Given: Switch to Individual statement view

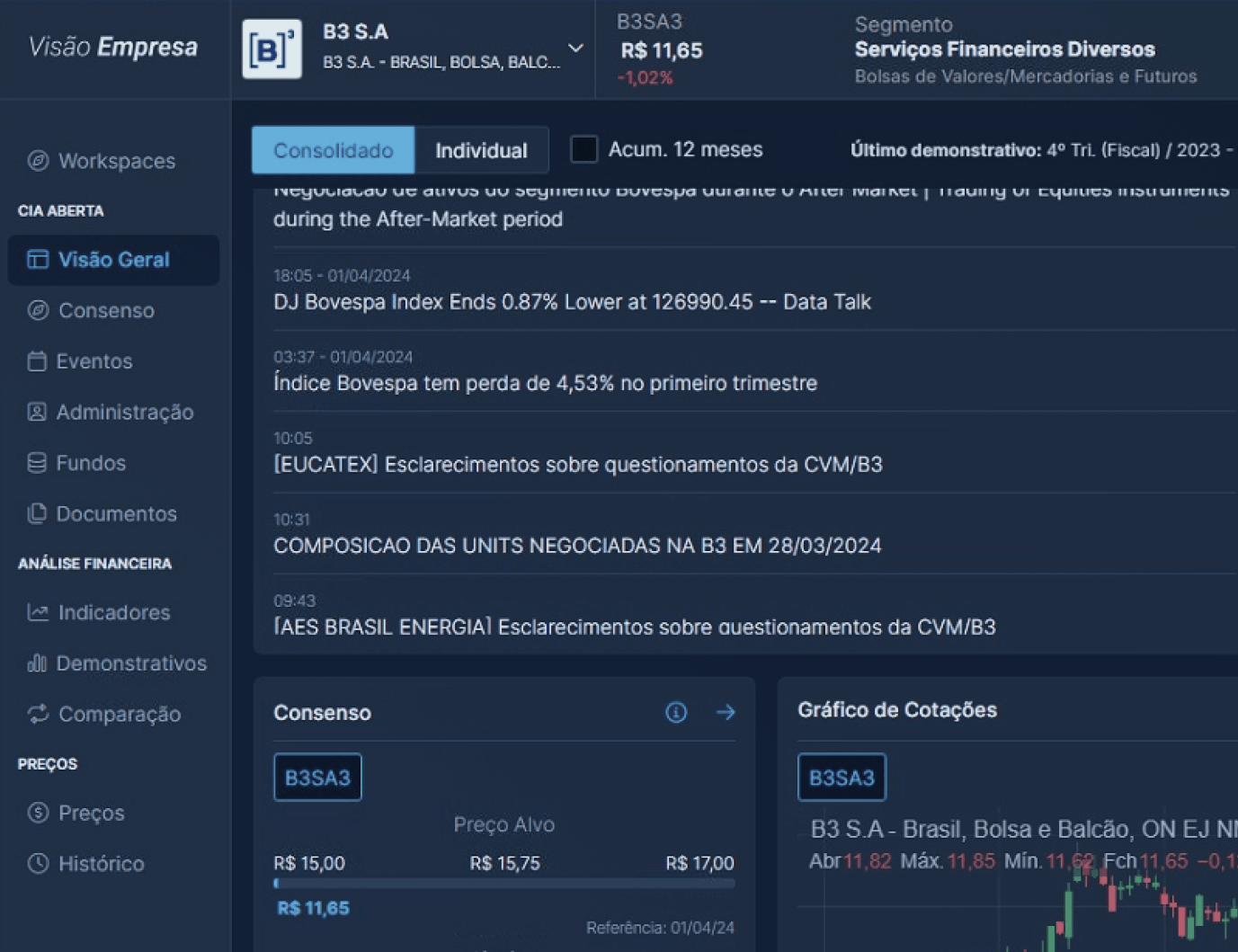Looking at the screenshot, I should (x=481, y=150).
